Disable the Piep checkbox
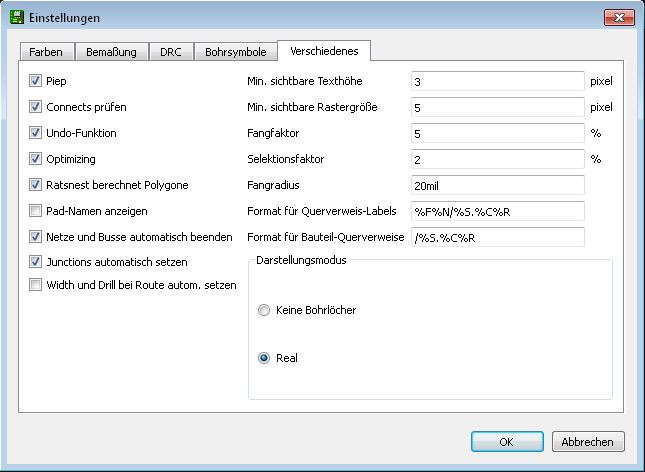Viewport: 645px width, 472px height. click(35, 81)
